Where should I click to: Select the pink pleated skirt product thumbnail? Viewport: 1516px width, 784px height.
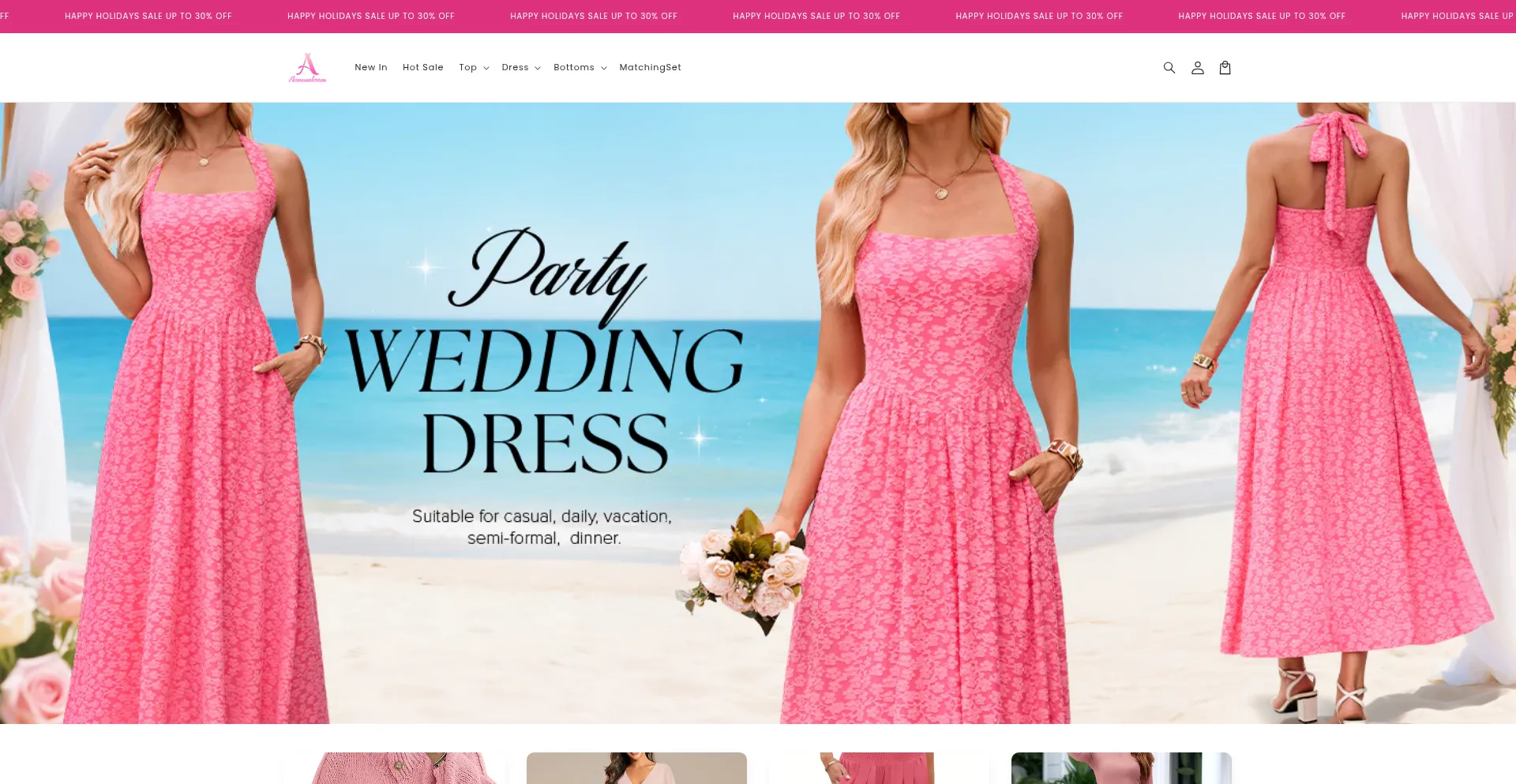[878, 768]
